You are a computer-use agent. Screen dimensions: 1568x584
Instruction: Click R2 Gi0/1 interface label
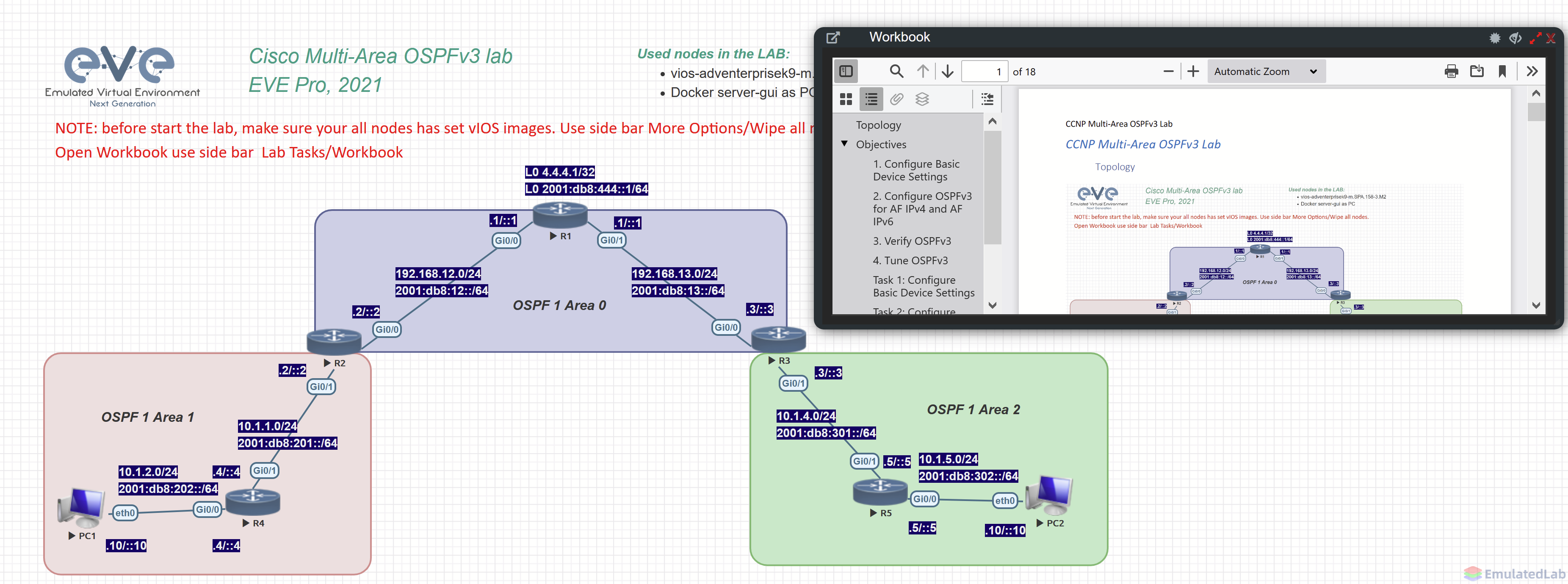click(321, 387)
